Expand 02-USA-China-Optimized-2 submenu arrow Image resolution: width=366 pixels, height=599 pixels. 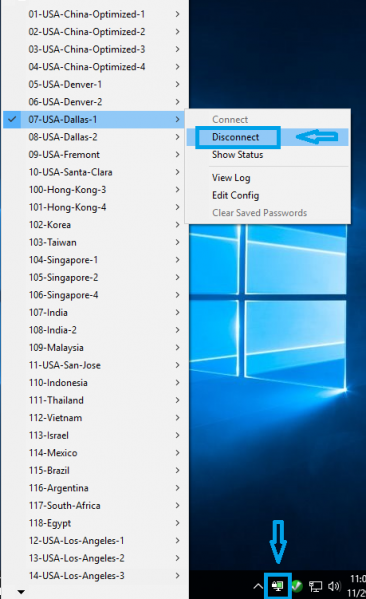(178, 32)
